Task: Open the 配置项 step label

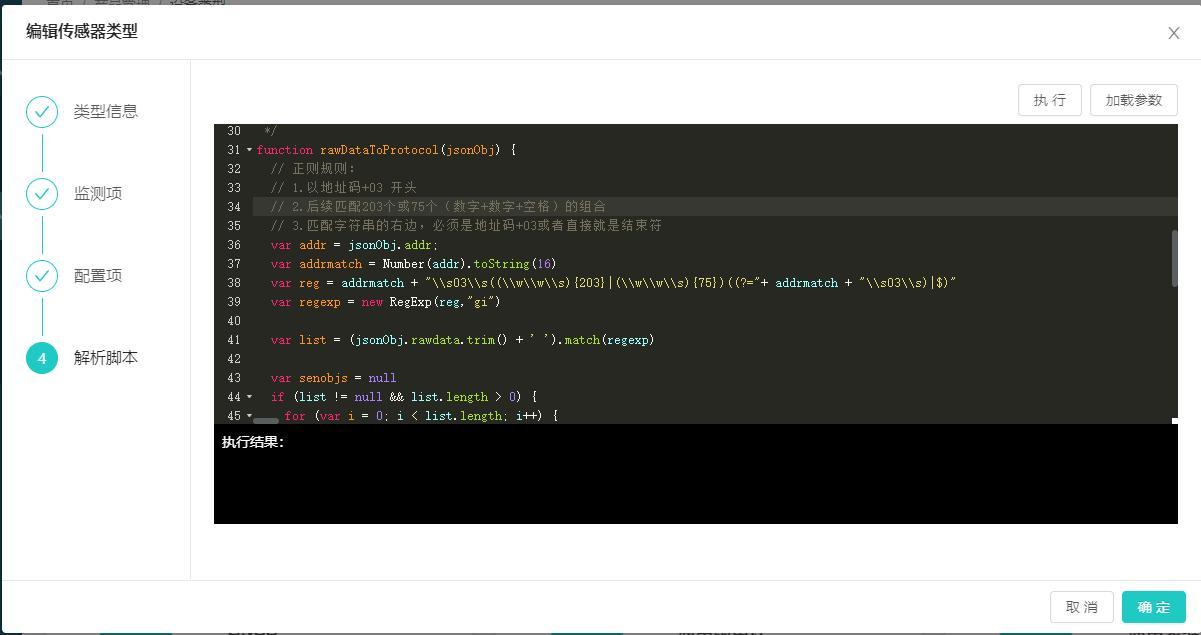Action: click(98, 276)
